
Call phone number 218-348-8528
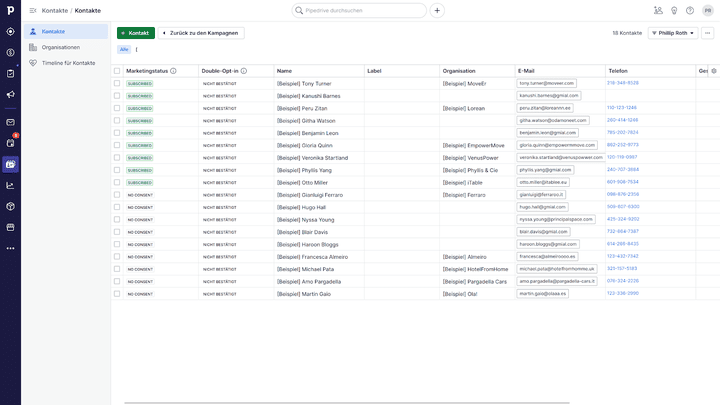[x=623, y=83]
